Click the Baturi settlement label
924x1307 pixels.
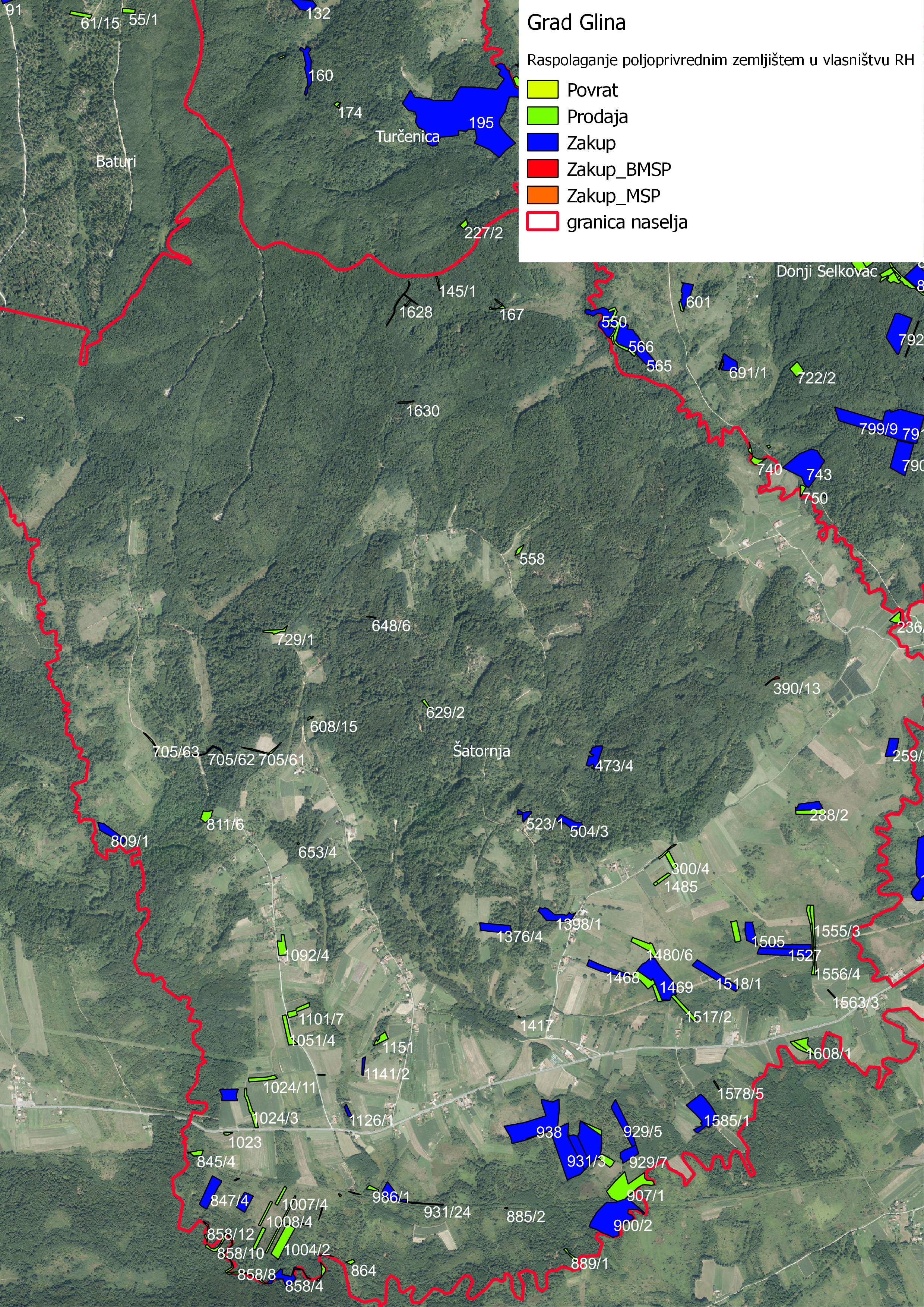pyautogui.click(x=116, y=162)
